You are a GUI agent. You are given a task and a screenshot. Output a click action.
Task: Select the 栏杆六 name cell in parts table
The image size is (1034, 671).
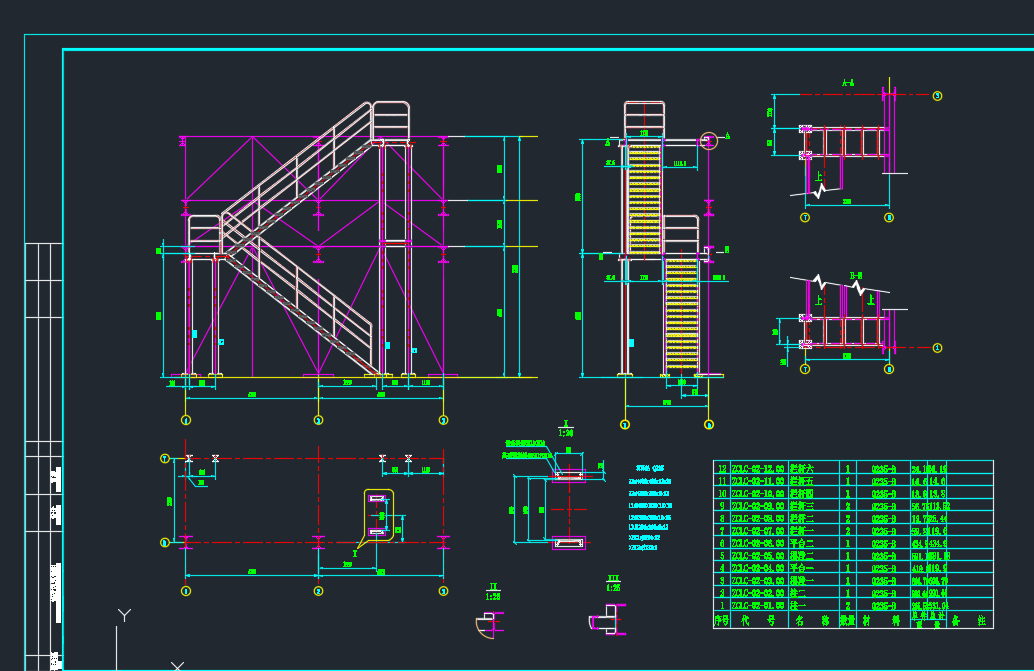[x=814, y=469]
